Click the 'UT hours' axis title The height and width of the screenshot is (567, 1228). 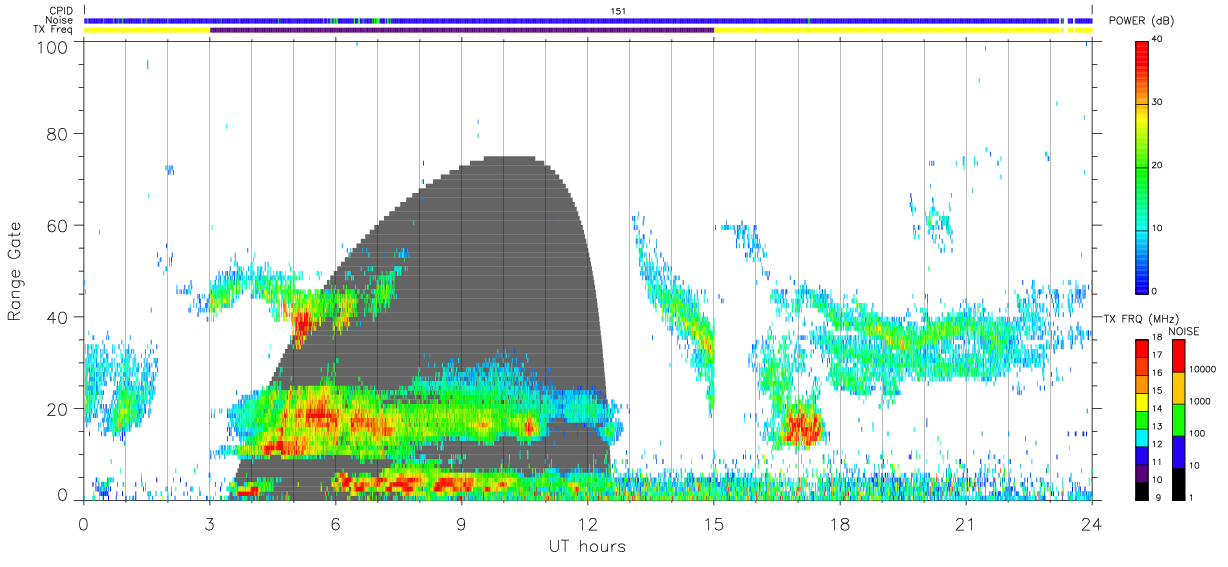point(587,546)
